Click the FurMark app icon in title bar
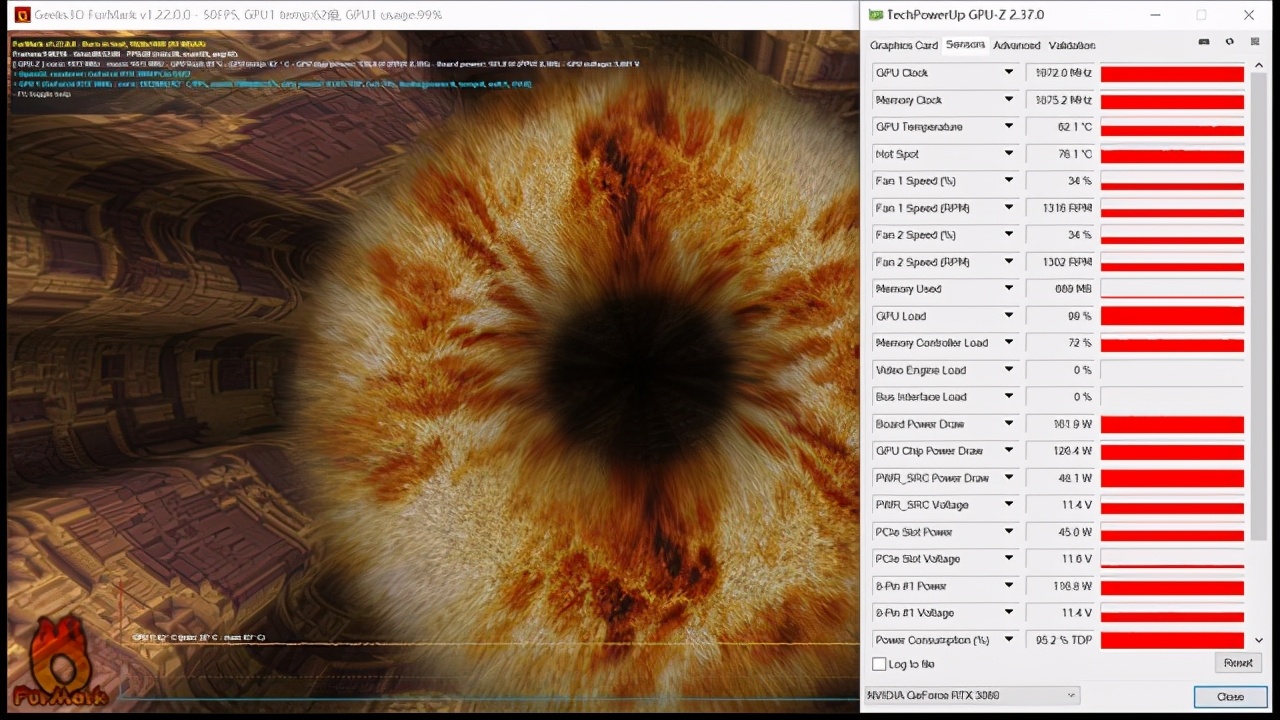Viewport: 1280px width, 720px height. click(22, 15)
